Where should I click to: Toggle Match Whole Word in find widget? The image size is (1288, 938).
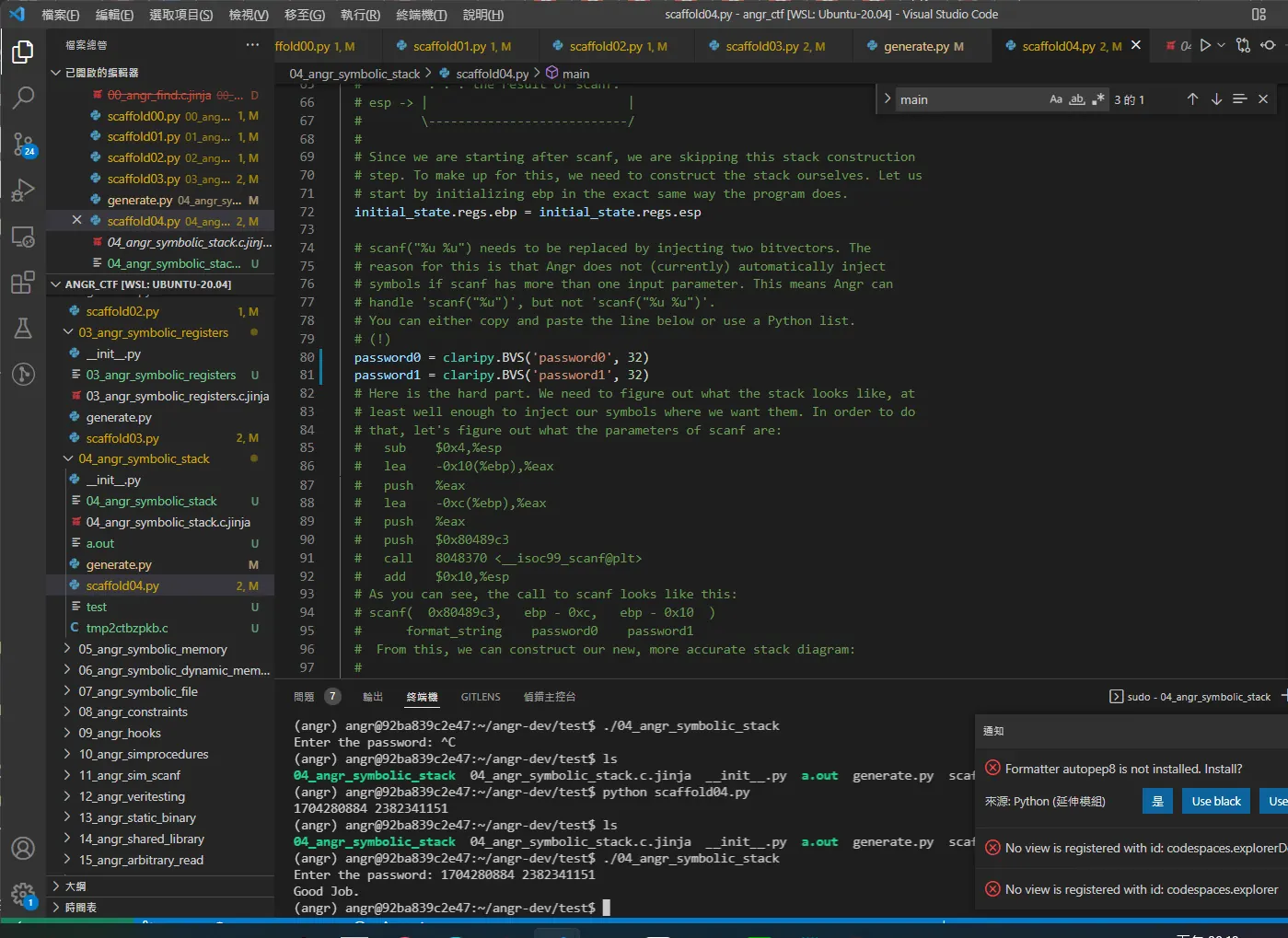(x=1076, y=99)
